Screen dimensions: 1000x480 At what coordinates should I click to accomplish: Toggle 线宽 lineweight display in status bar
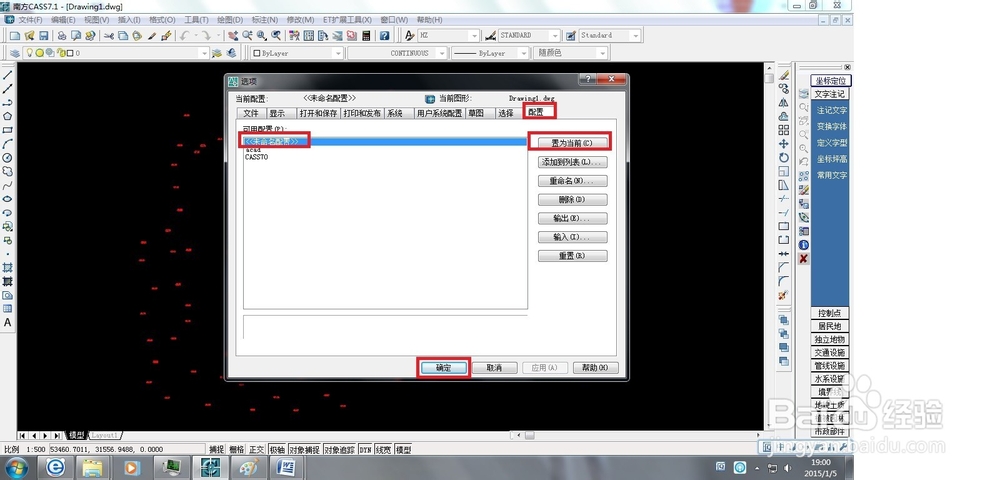(383, 449)
